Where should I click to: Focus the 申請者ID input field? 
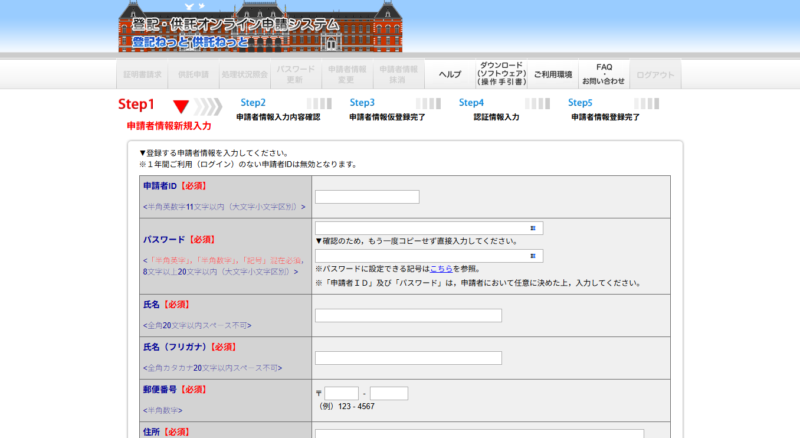pyautogui.click(x=367, y=197)
